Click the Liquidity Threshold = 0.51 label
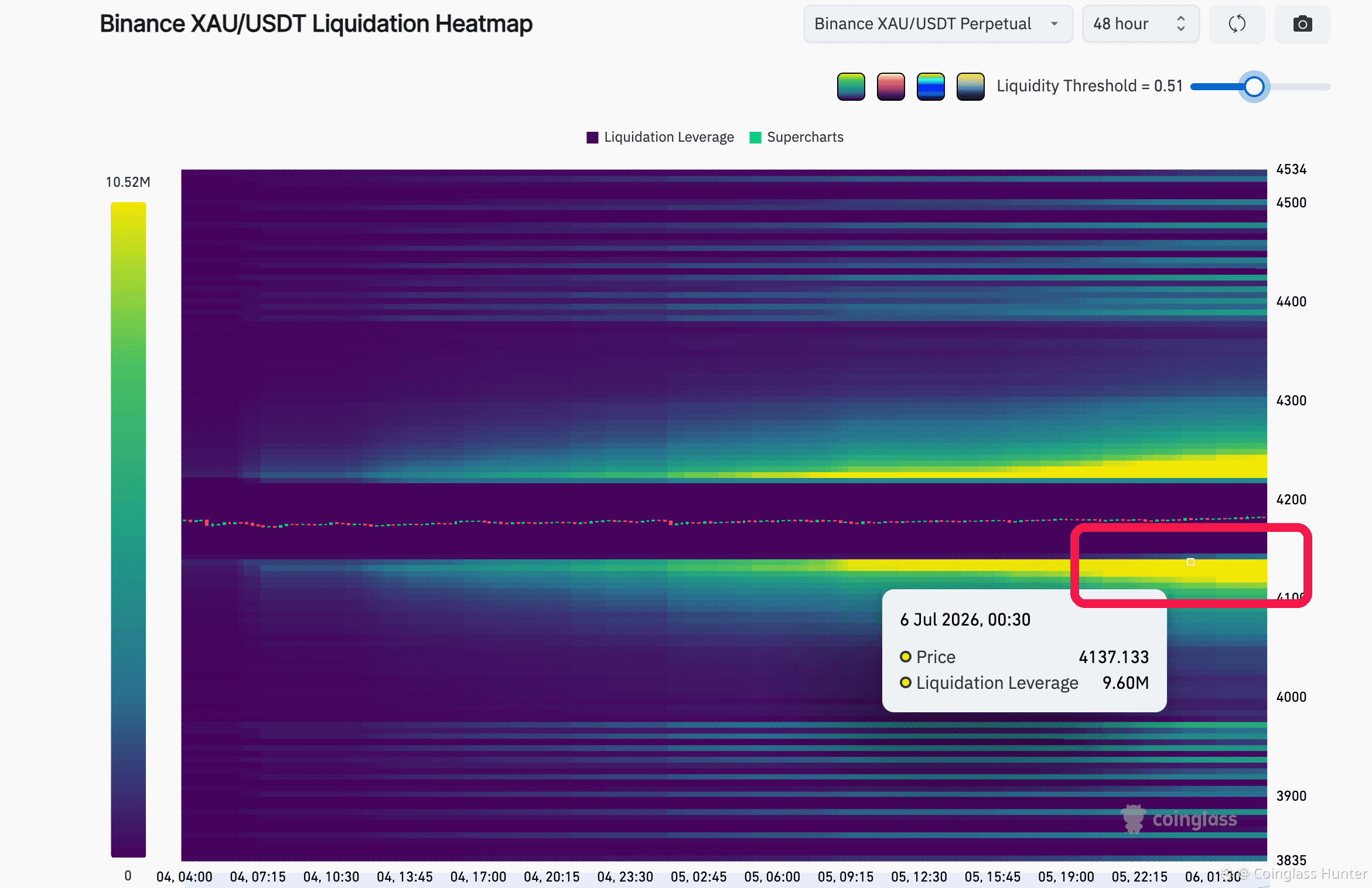The image size is (1372, 888). [x=1090, y=86]
